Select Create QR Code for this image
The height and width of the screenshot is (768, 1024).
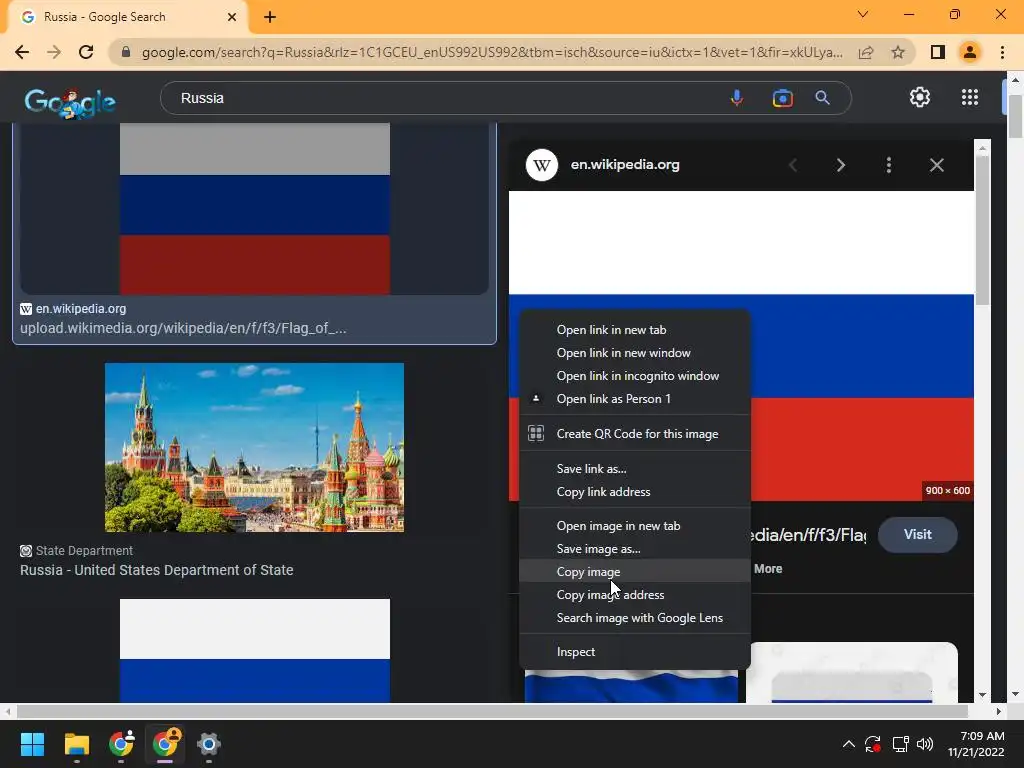tap(635, 434)
